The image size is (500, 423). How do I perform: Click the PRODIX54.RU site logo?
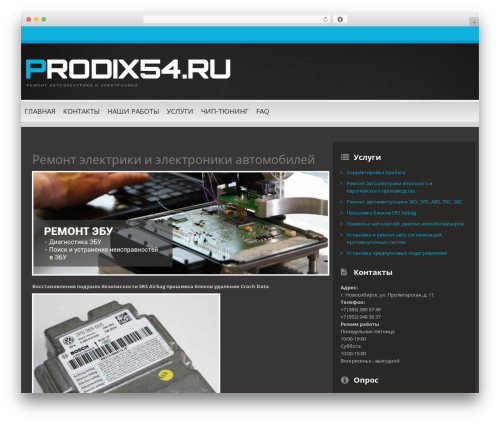pyautogui.click(x=128, y=69)
